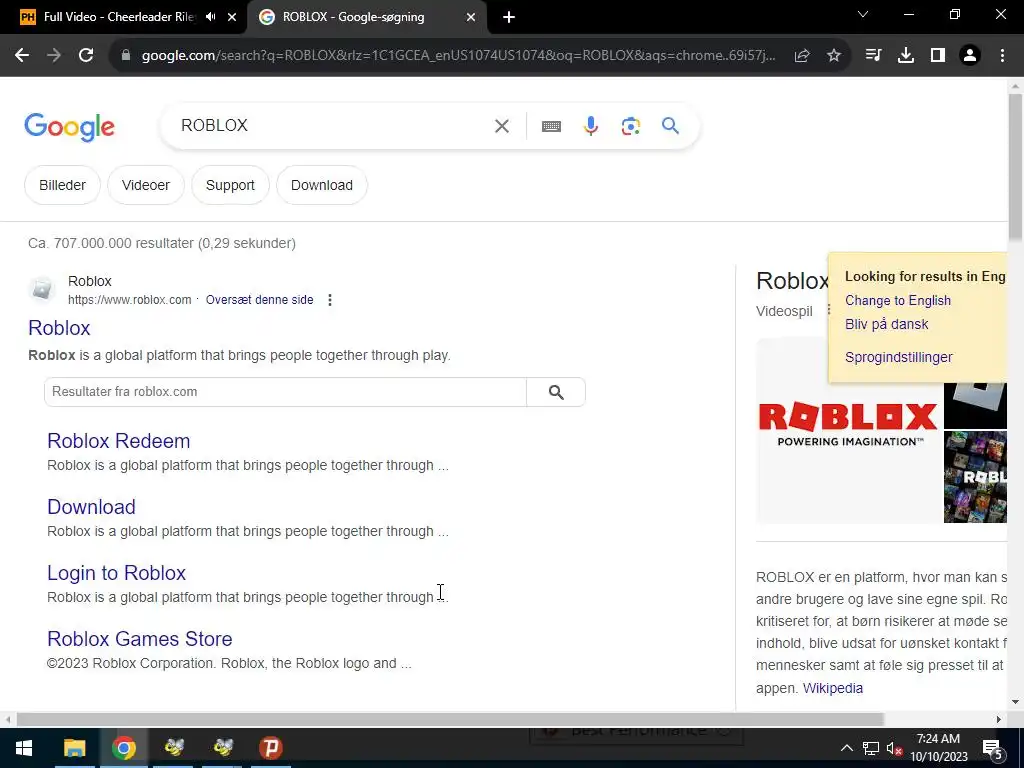Open Chrome three-dot menu
Viewport: 1024px width, 768px height.
coord(1002,56)
